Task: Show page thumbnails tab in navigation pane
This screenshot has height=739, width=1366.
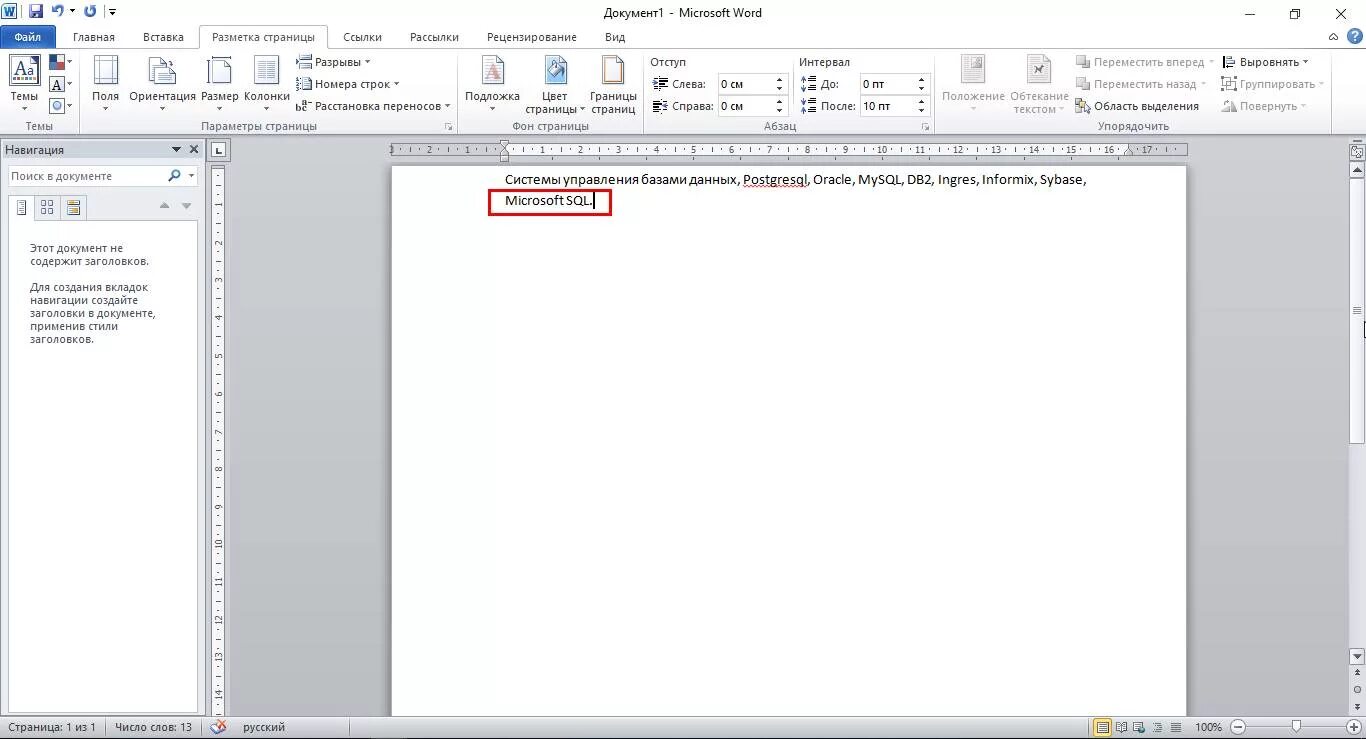Action: 47,207
